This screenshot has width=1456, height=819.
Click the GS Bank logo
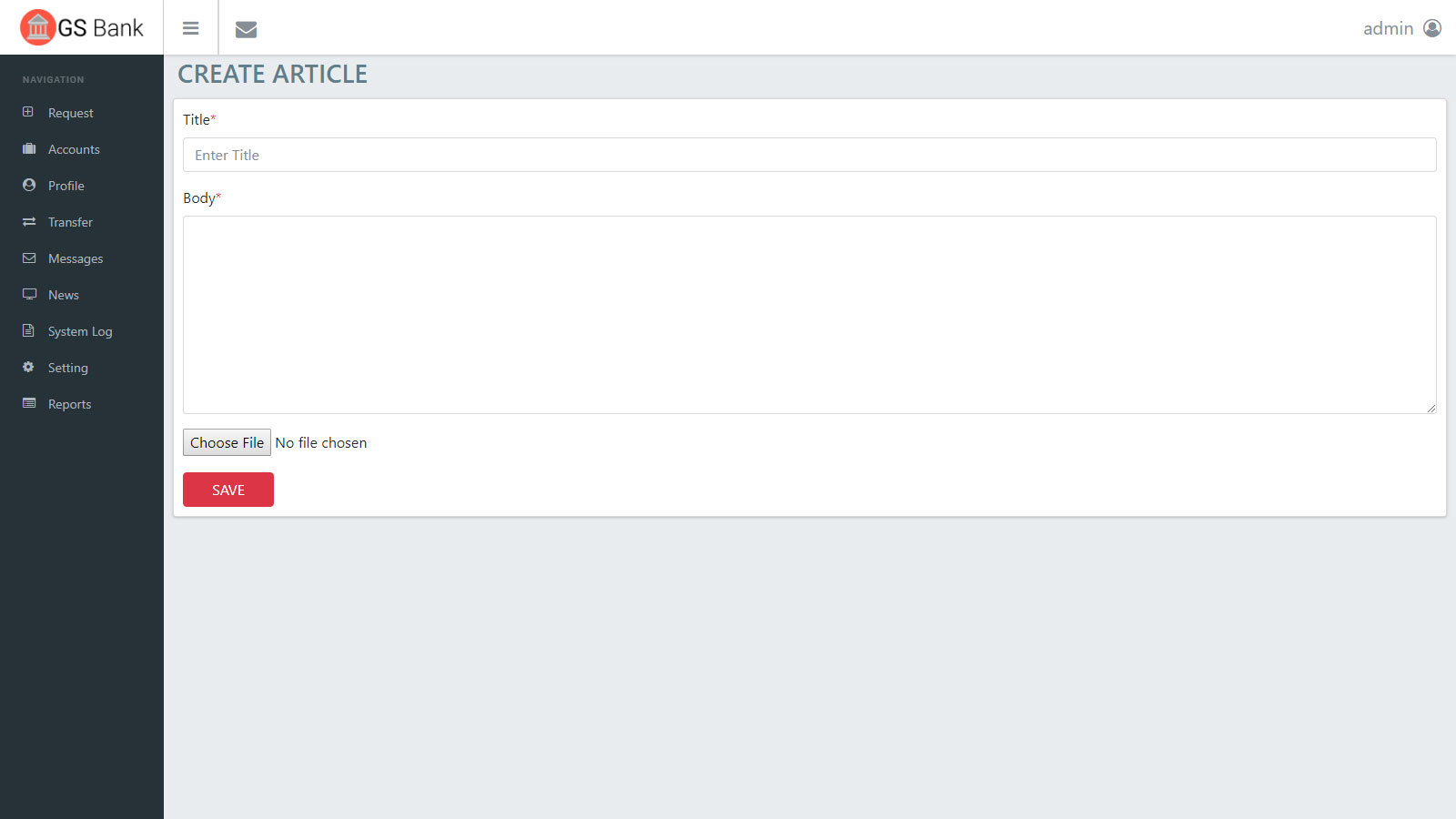point(82,27)
